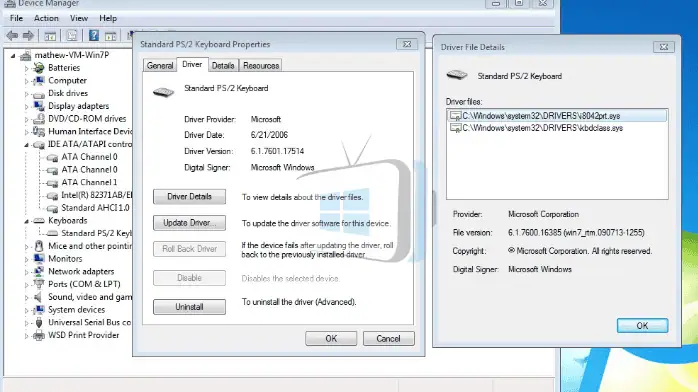This screenshot has width=698, height=392.
Task: Click the Sound, video and game controllers icon
Action: (39, 297)
